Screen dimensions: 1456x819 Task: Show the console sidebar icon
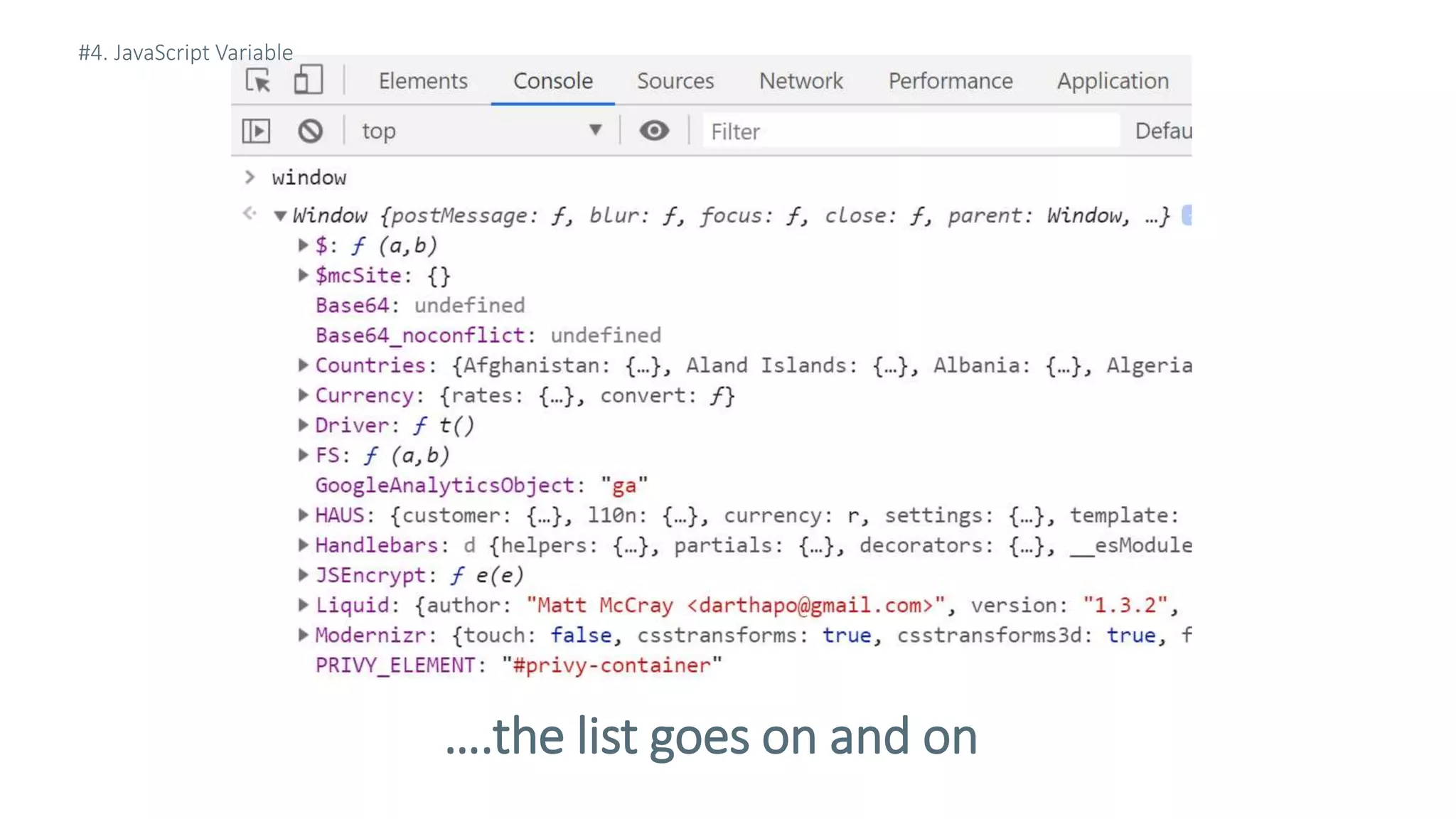click(x=256, y=131)
